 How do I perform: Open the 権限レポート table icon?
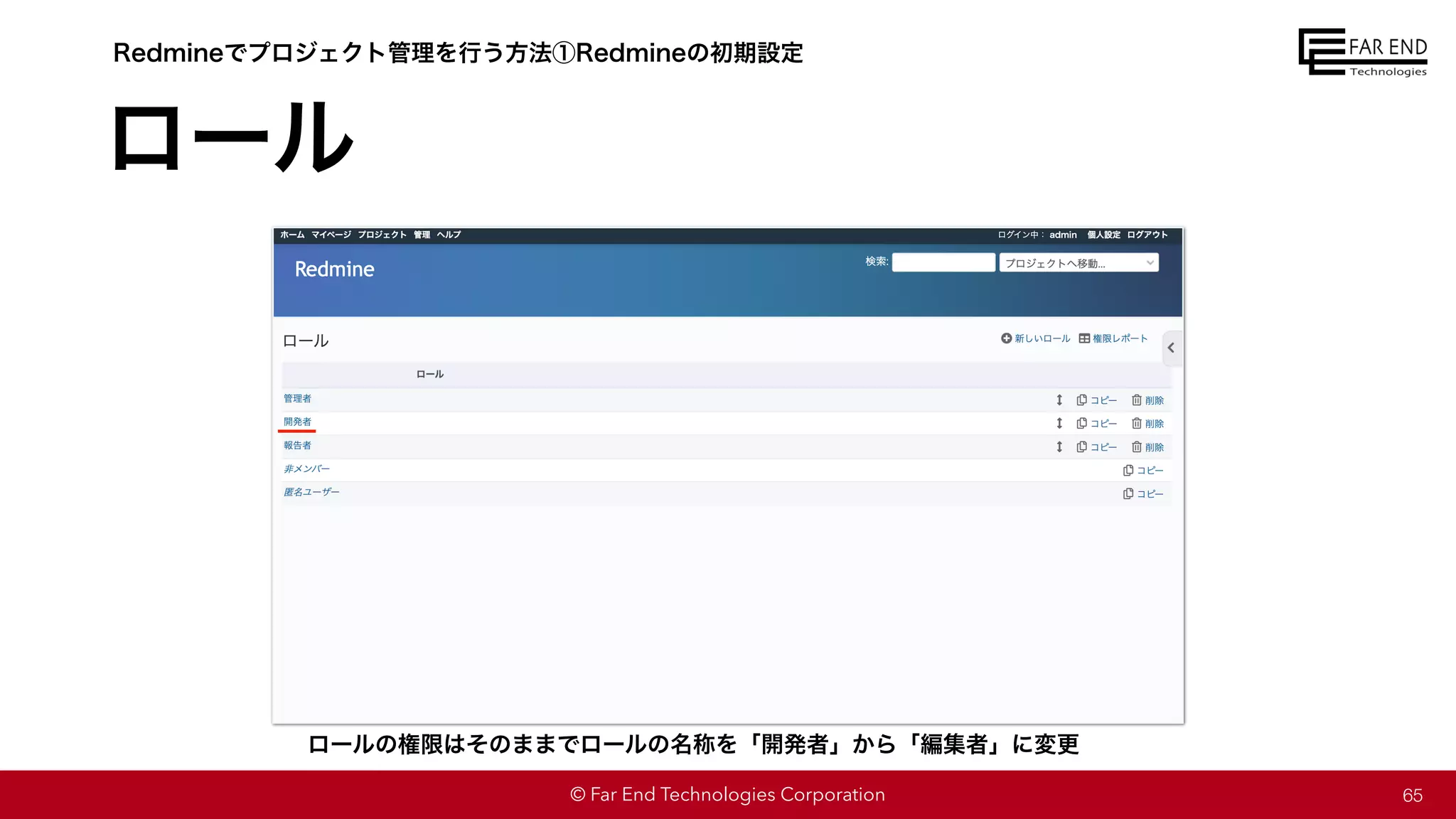(x=1084, y=338)
